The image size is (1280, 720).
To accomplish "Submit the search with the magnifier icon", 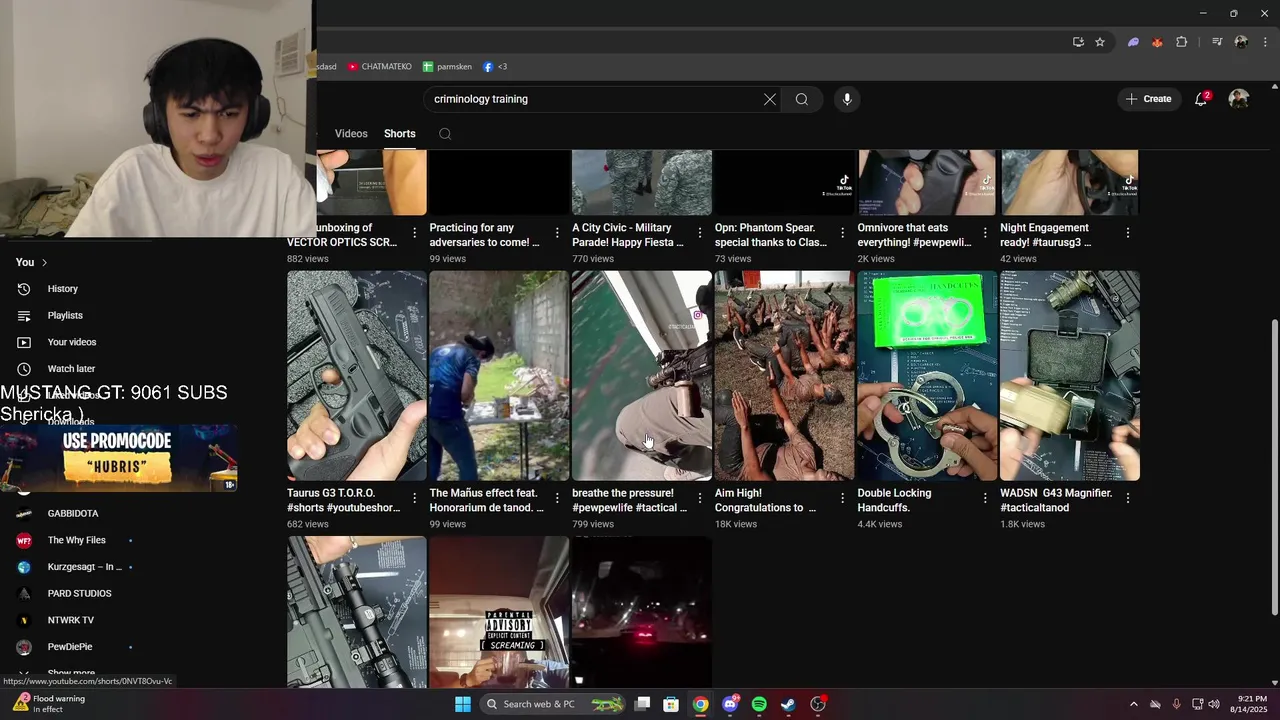I will click(x=802, y=99).
